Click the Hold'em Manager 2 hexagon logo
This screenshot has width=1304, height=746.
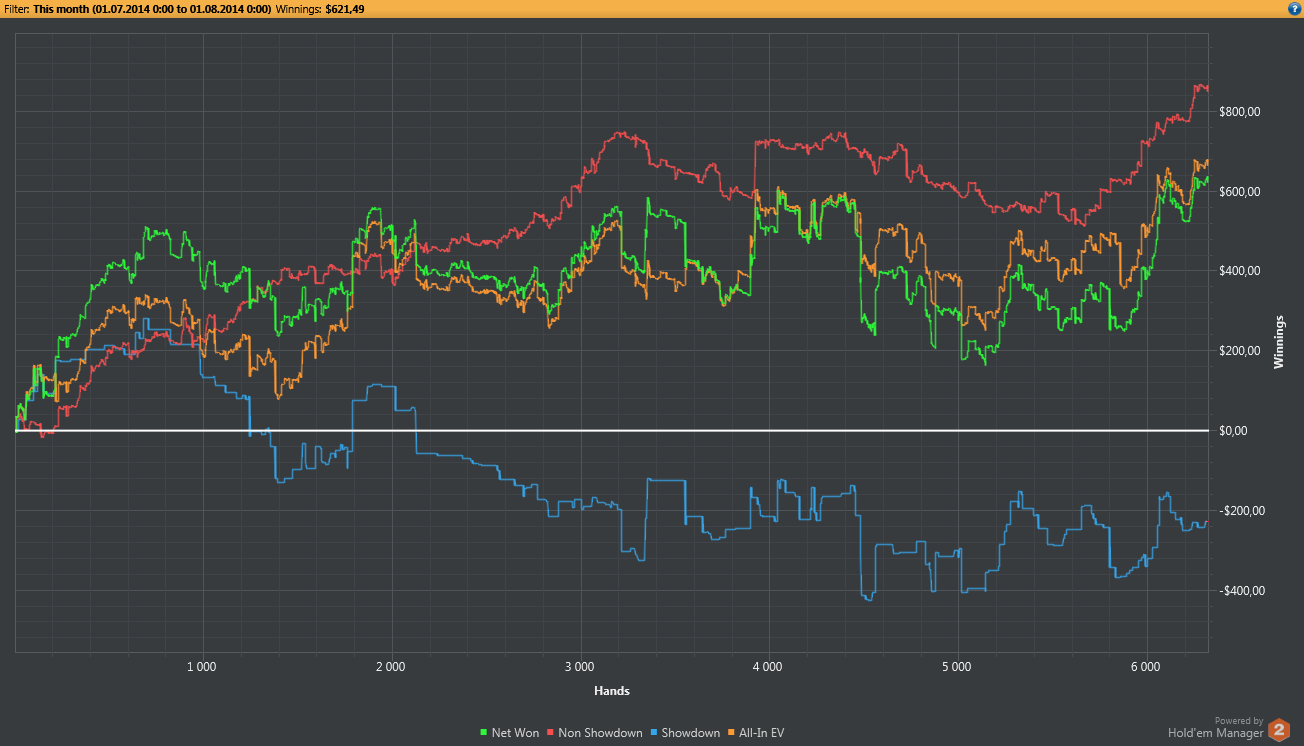point(1279,731)
